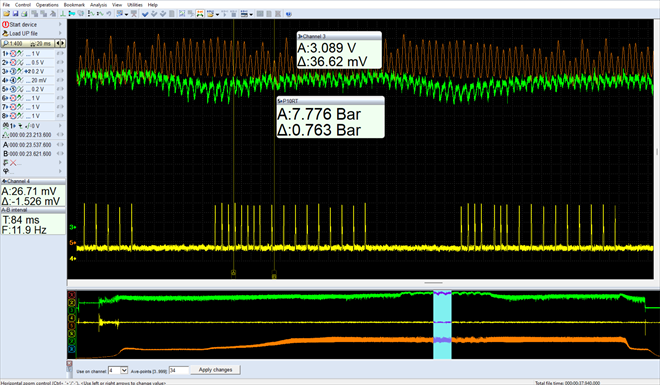Open the Bookmark menu

pos(74,5)
